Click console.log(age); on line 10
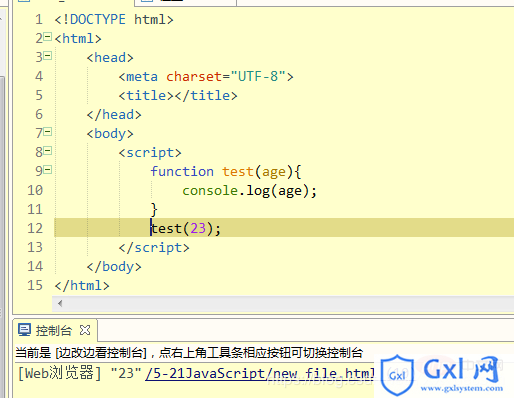This screenshot has height=398, width=514. tap(249, 191)
